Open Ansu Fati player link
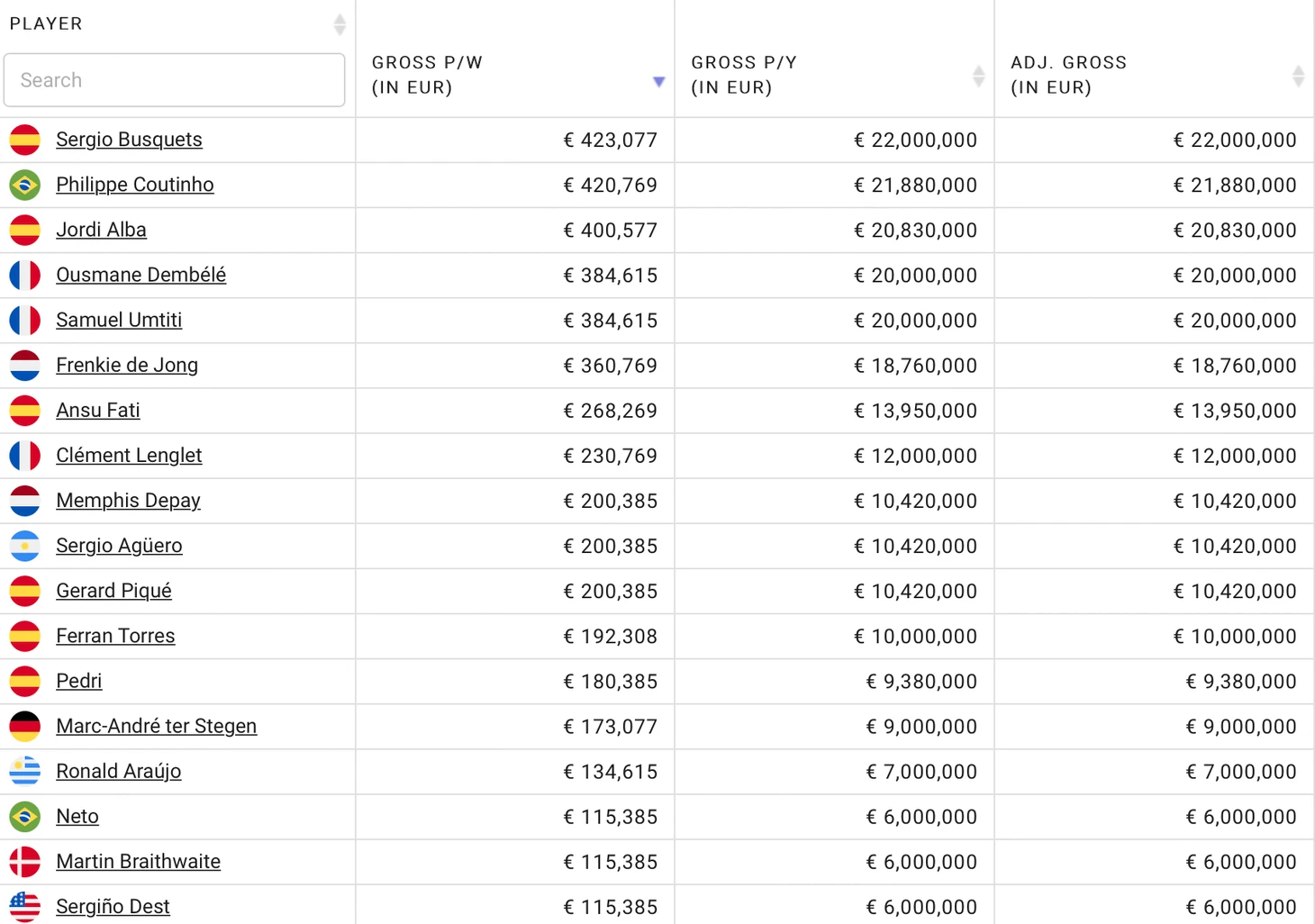 pyautogui.click(x=98, y=410)
